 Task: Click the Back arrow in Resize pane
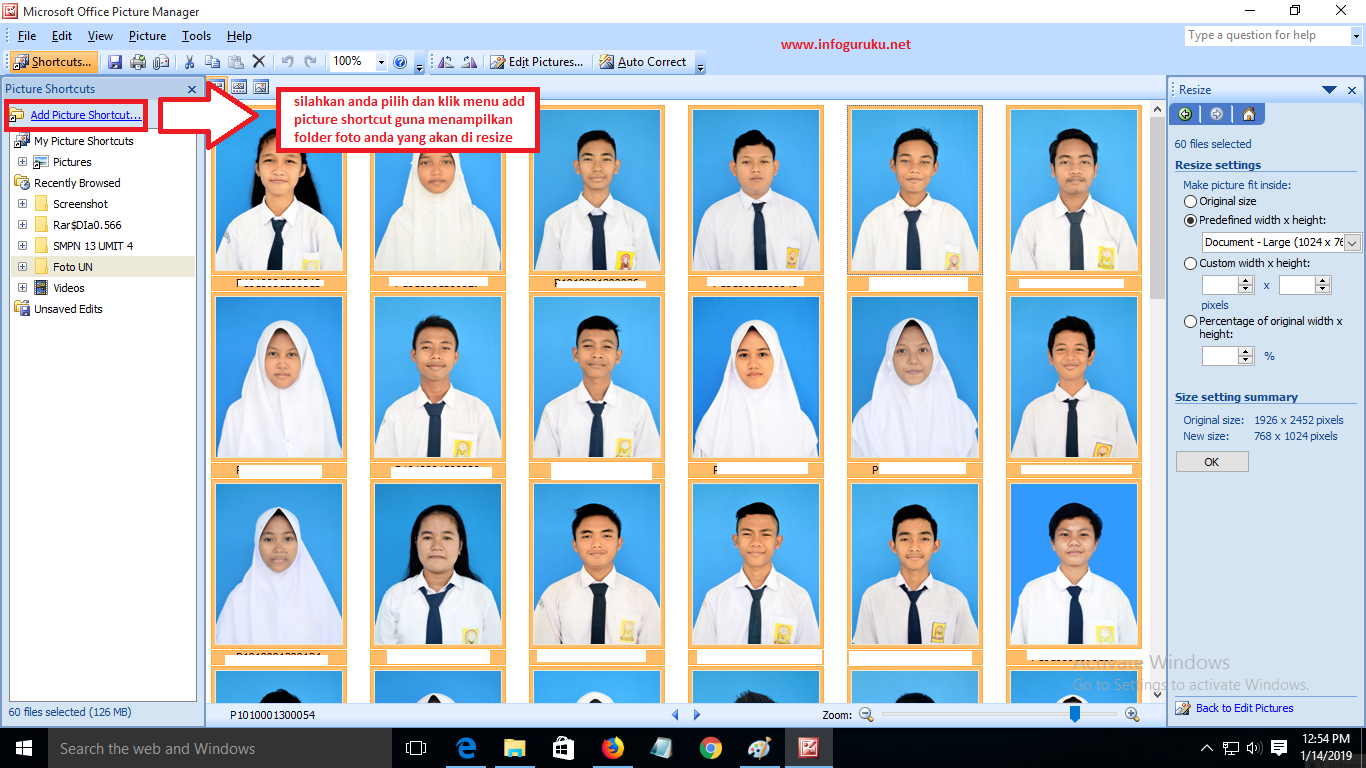(x=1185, y=114)
